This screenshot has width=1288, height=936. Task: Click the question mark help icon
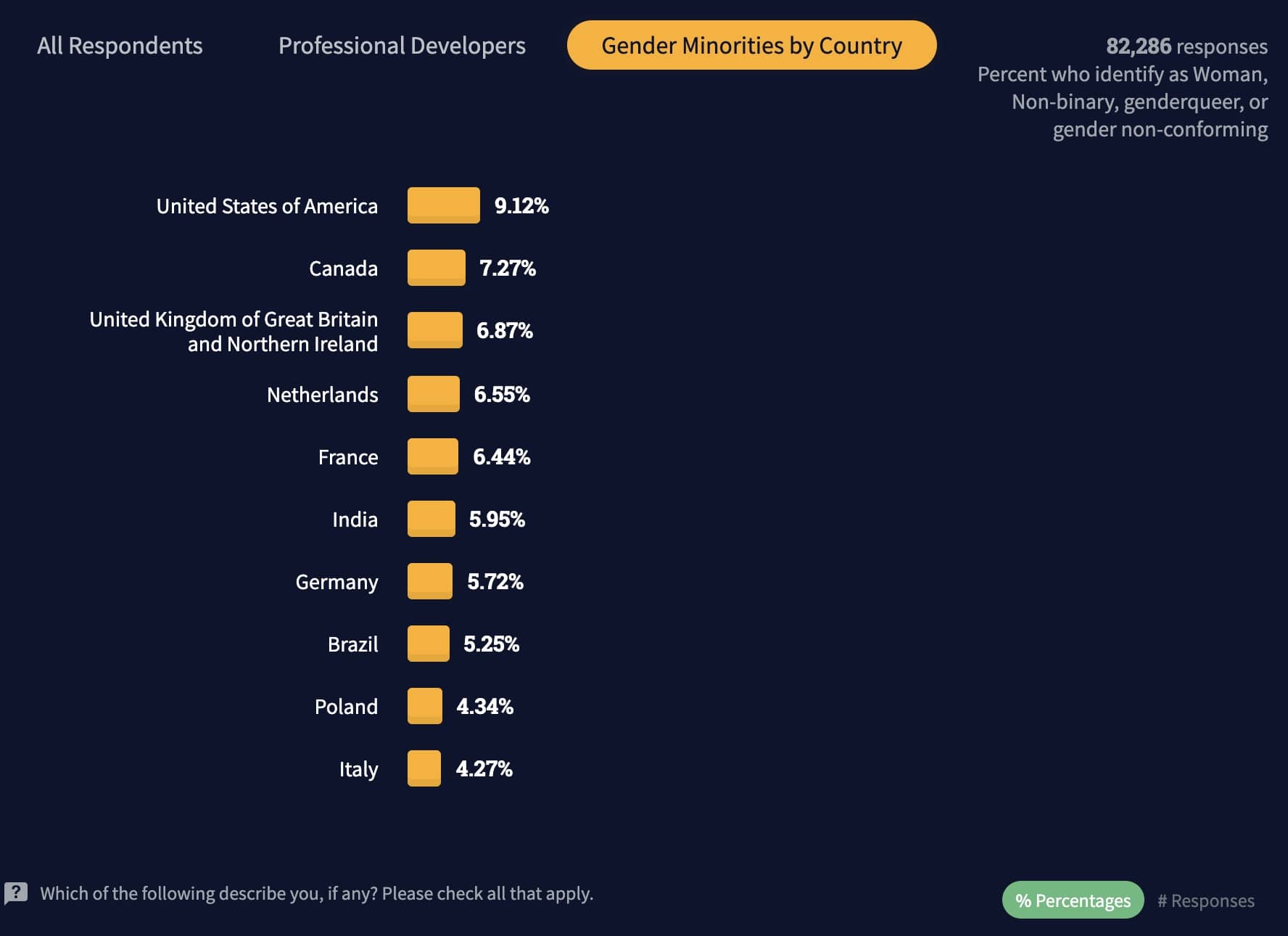coord(16,893)
